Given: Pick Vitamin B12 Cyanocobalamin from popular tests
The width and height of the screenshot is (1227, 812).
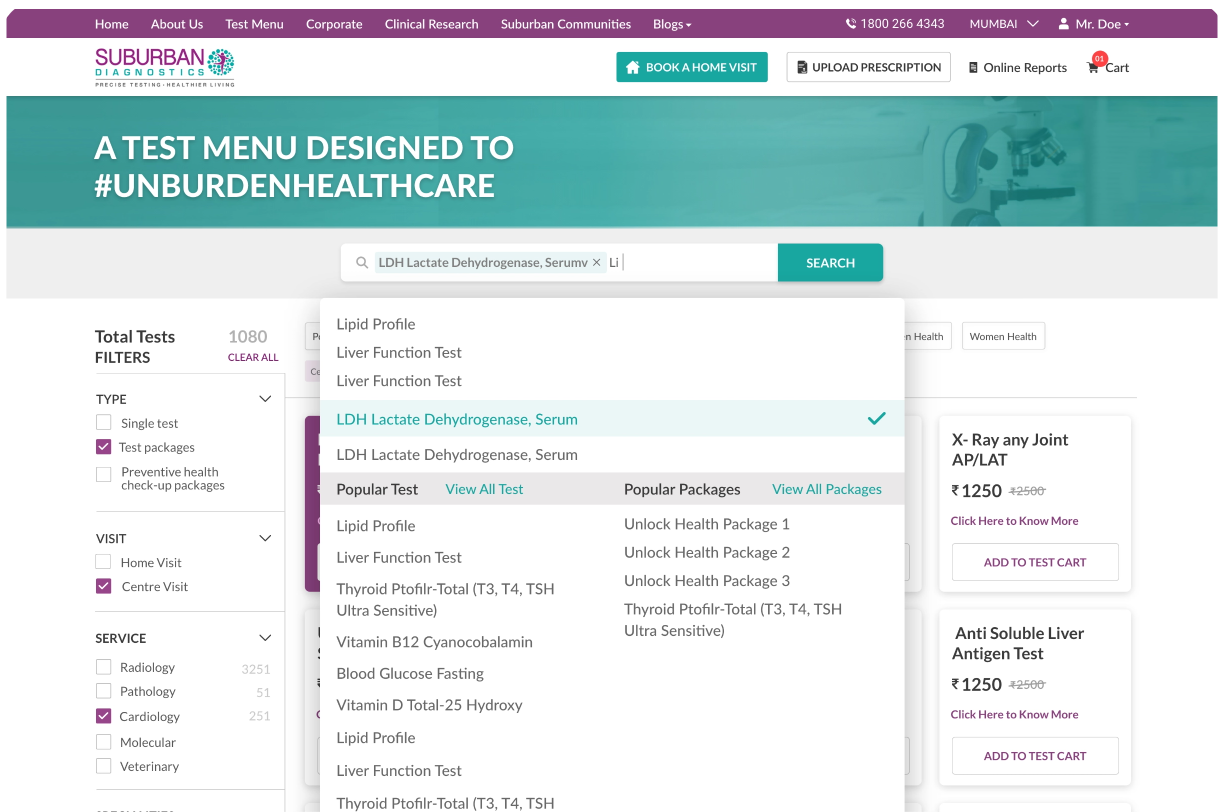Looking at the screenshot, I should 434,642.
